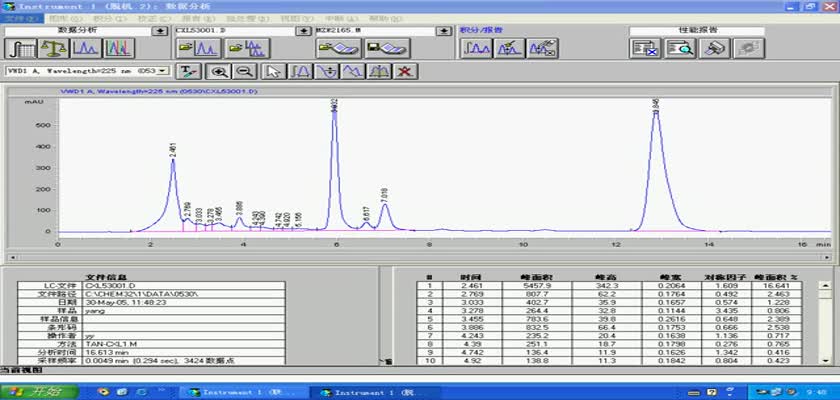Choose the arrow pointer tool
840x400 pixels.
click(x=275, y=72)
